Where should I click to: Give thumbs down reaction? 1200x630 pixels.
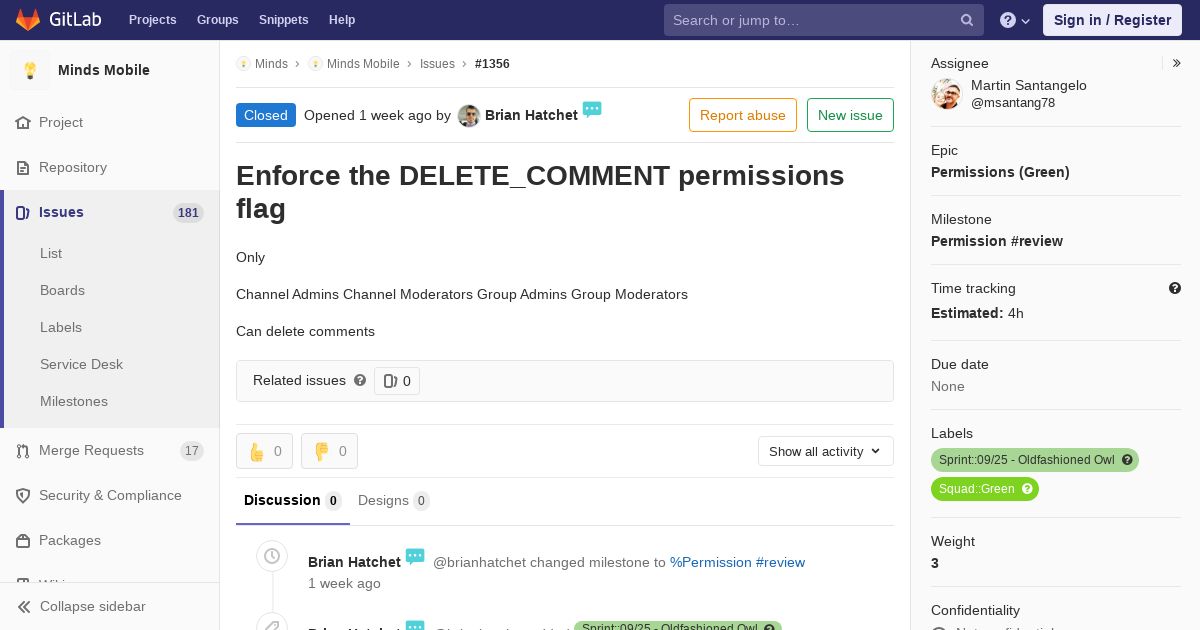pyautogui.click(x=329, y=451)
